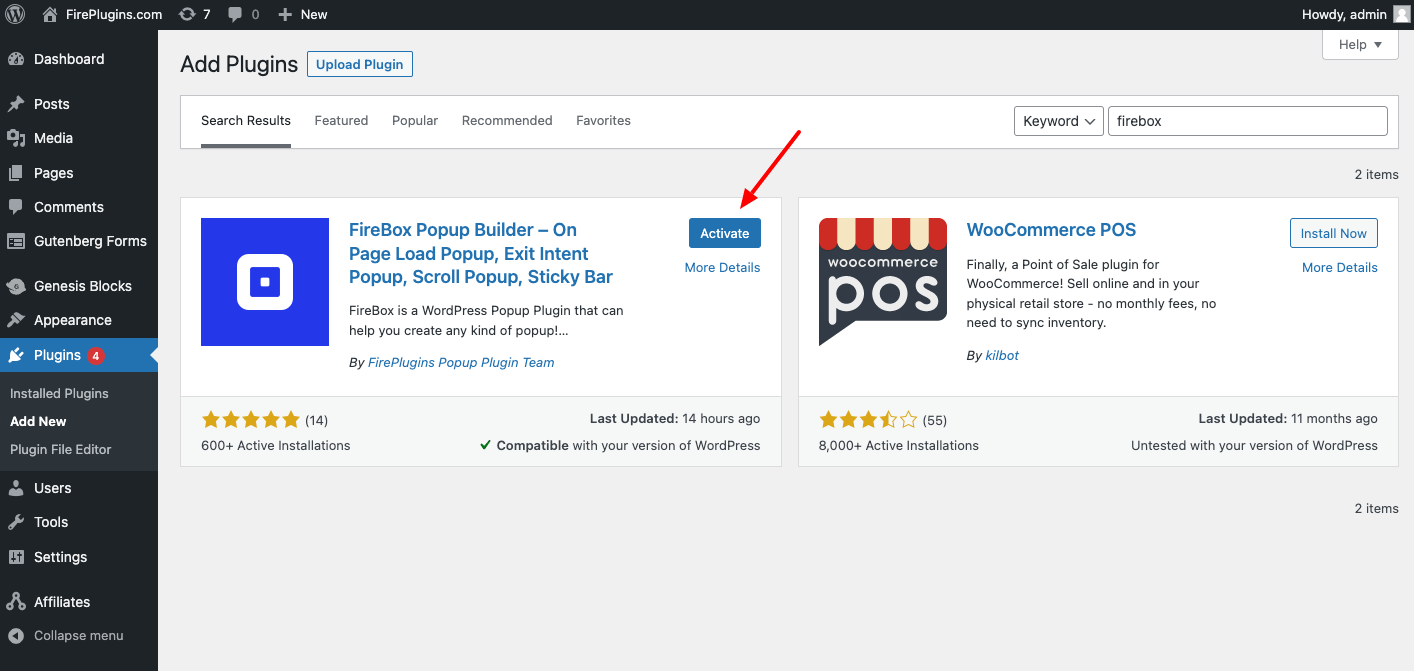1414x671 pixels.
Task: Click the Affiliates icon
Action: [x=16, y=602]
